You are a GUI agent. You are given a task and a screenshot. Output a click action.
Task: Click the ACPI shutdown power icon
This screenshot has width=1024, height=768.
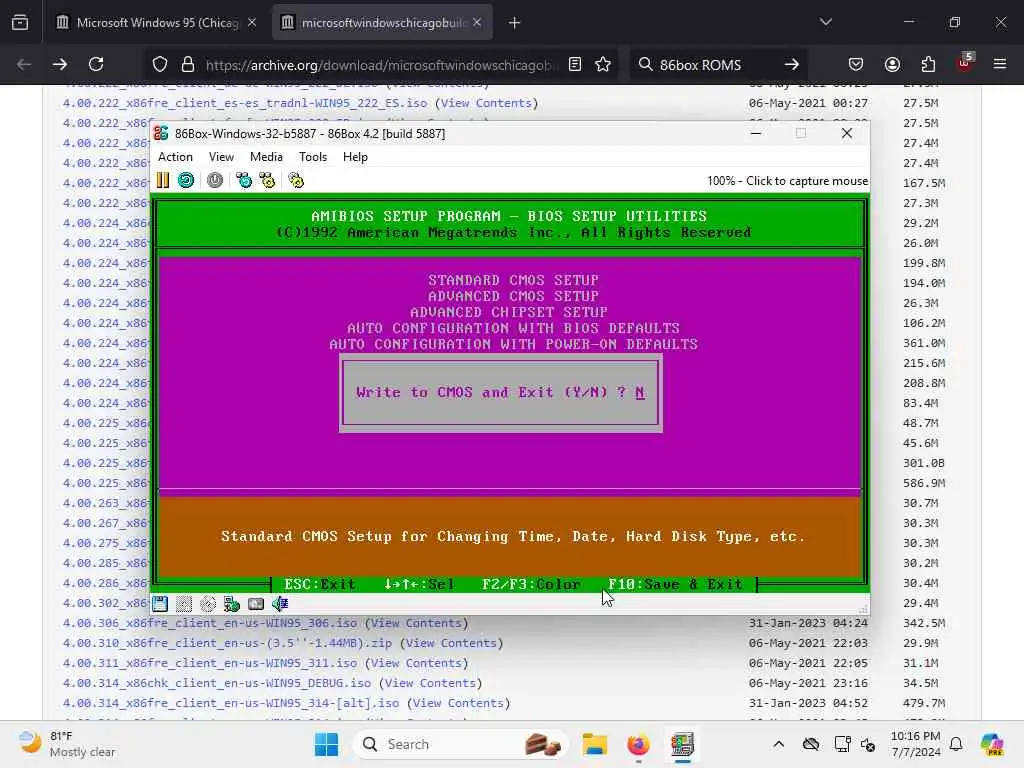pos(215,180)
